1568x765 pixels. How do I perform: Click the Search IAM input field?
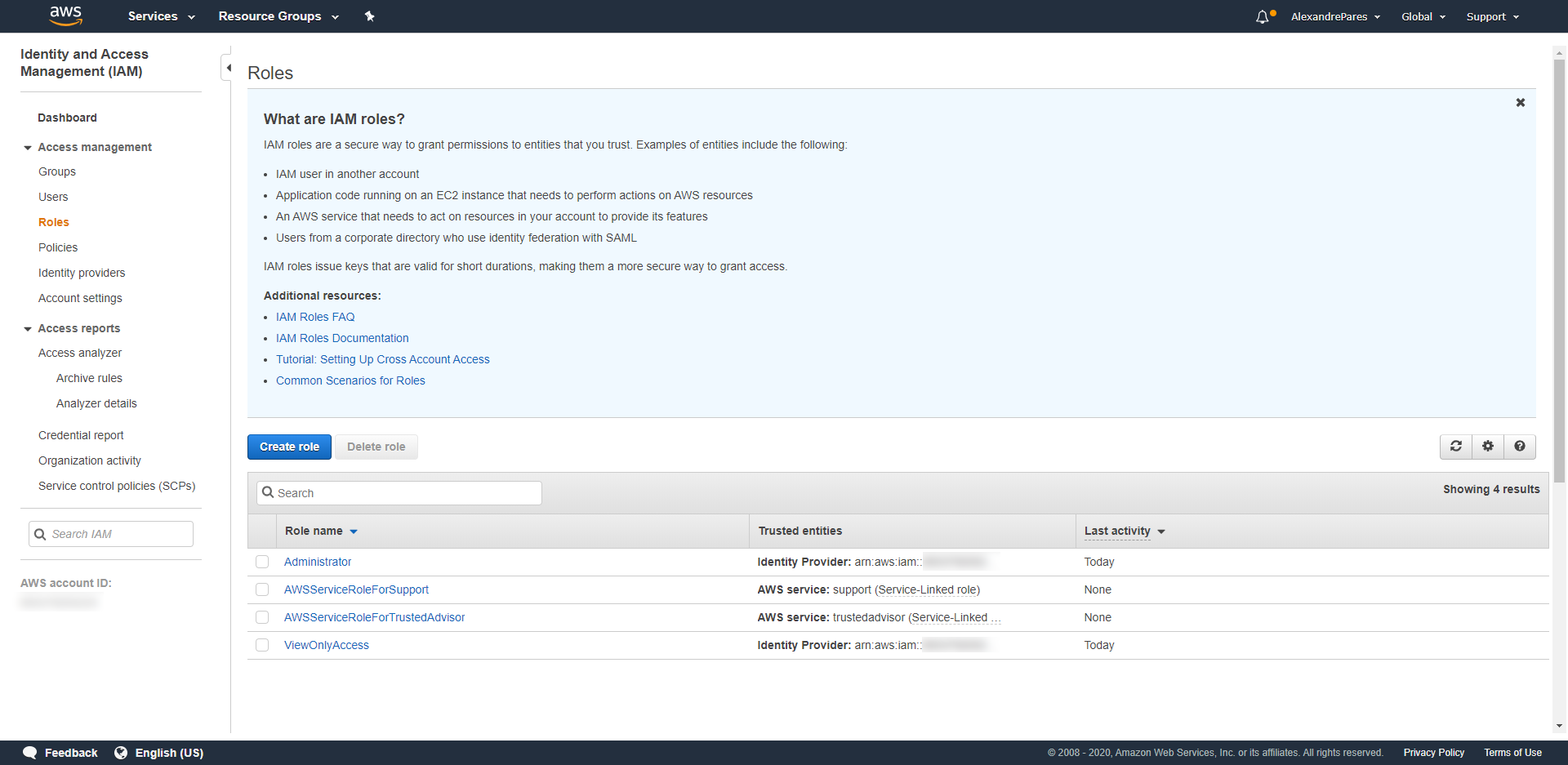tap(111, 534)
